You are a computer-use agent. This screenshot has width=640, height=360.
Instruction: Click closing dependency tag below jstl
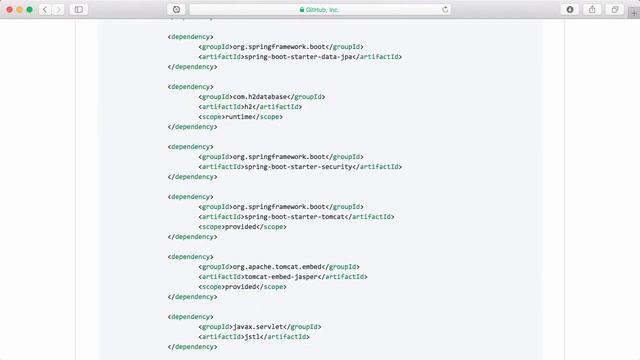[192, 347]
